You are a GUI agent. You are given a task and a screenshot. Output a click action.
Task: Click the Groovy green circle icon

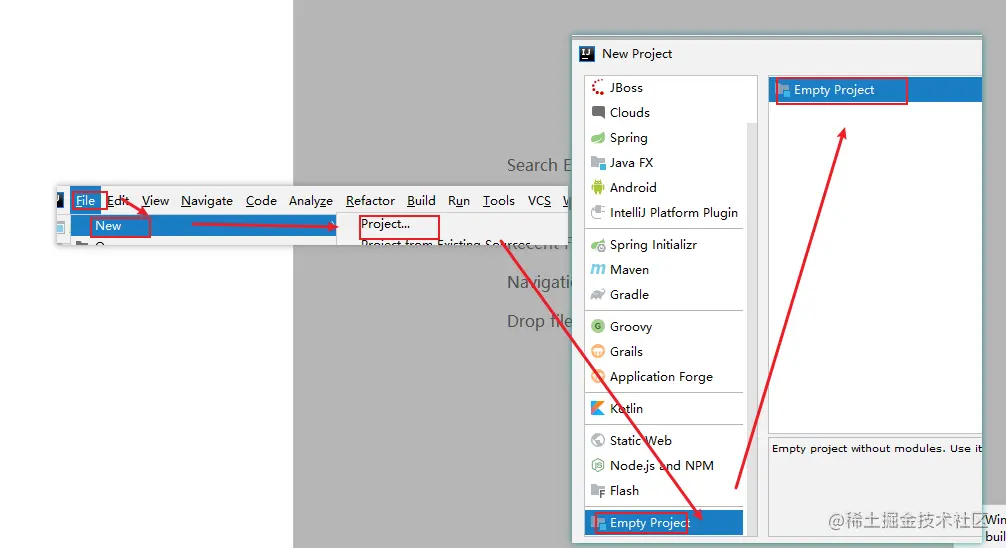(598, 326)
